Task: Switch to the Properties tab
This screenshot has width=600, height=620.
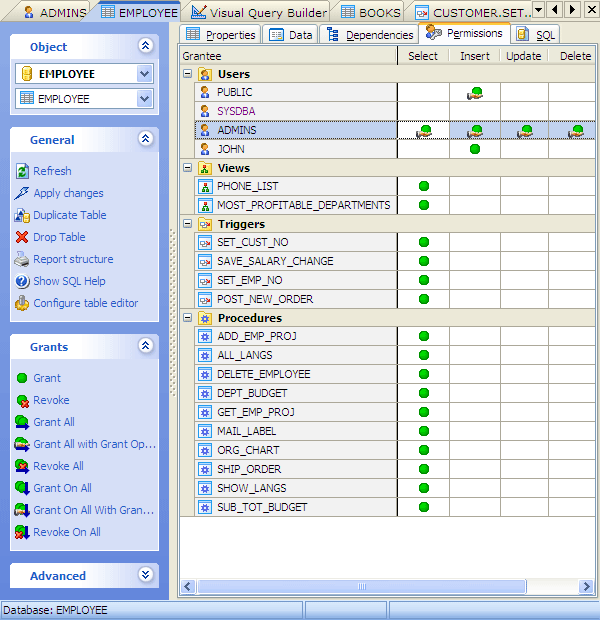Action: pyautogui.click(x=220, y=35)
